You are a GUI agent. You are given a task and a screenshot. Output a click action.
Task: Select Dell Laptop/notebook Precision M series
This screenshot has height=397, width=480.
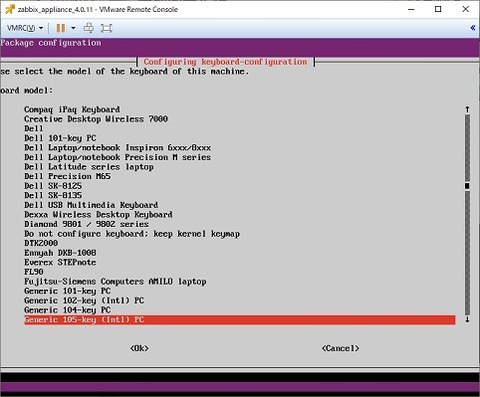[x=117, y=157]
